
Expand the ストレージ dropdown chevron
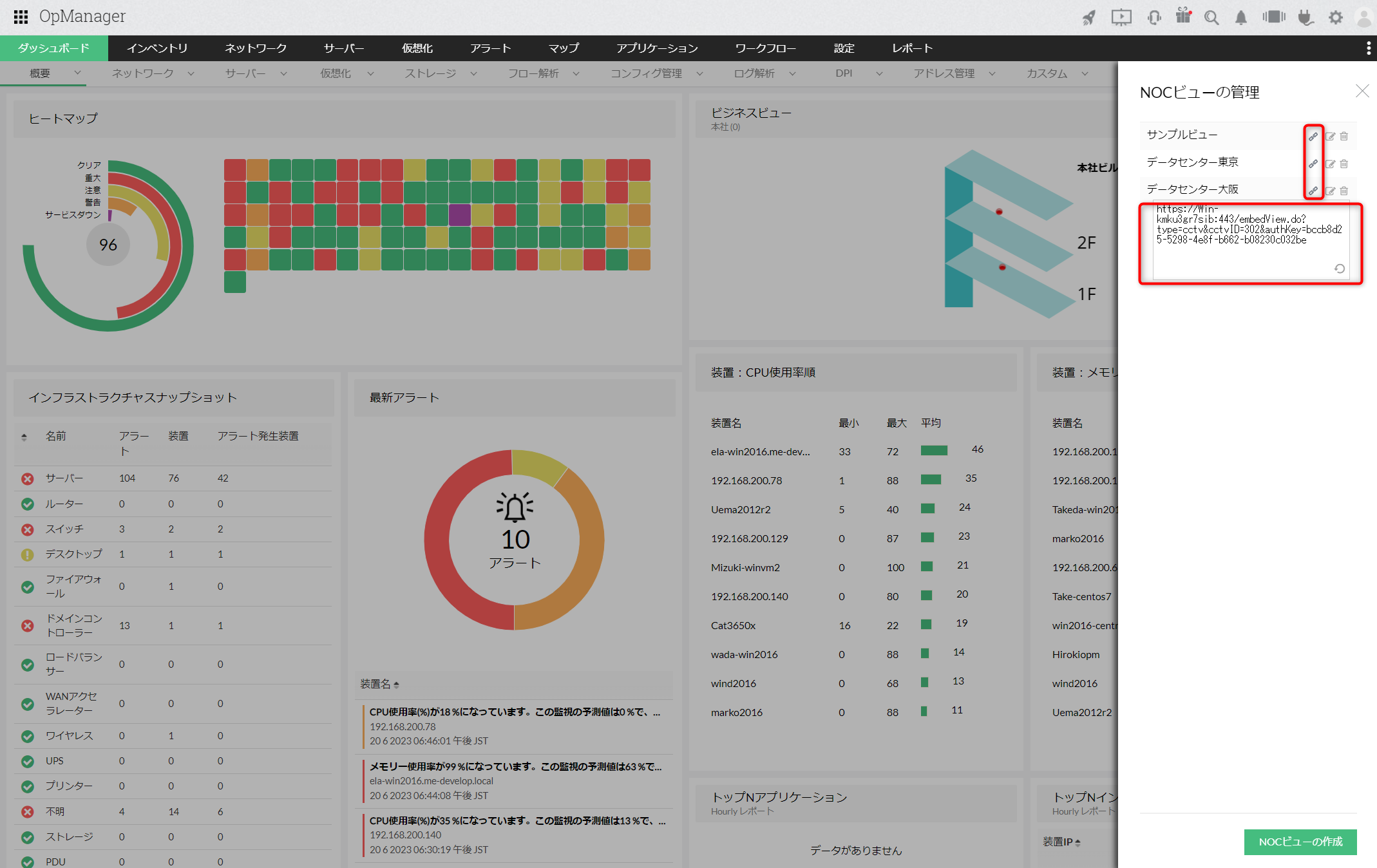pyautogui.click(x=473, y=73)
